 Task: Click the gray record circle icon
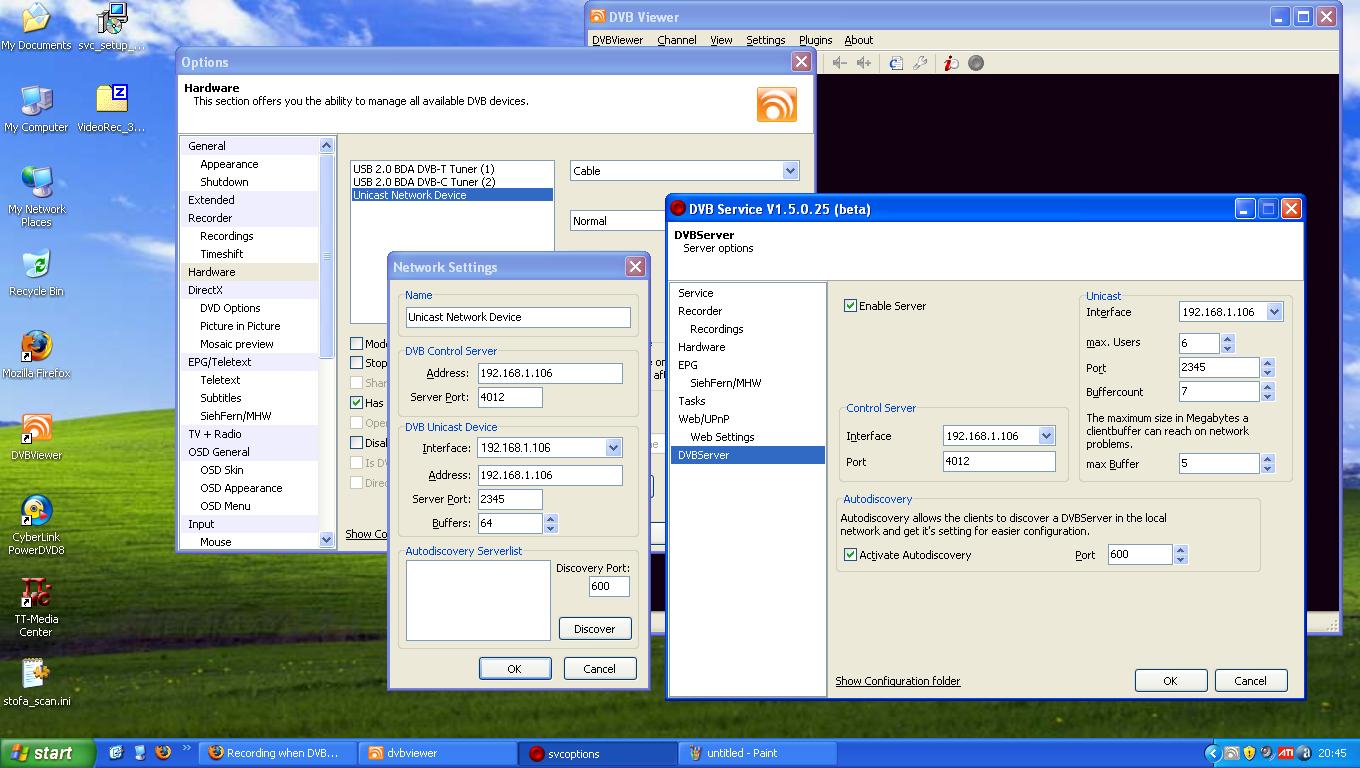click(x=976, y=63)
